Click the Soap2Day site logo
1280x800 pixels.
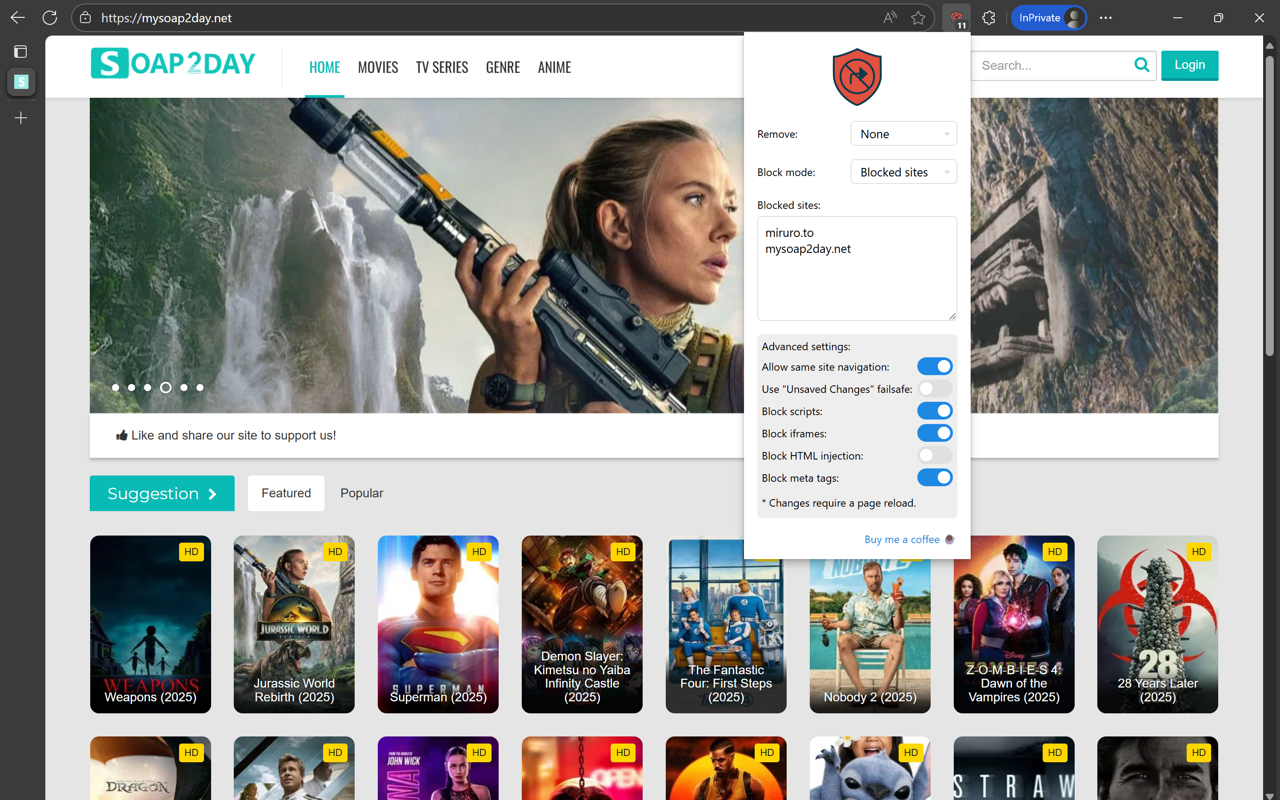pos(173,63)
